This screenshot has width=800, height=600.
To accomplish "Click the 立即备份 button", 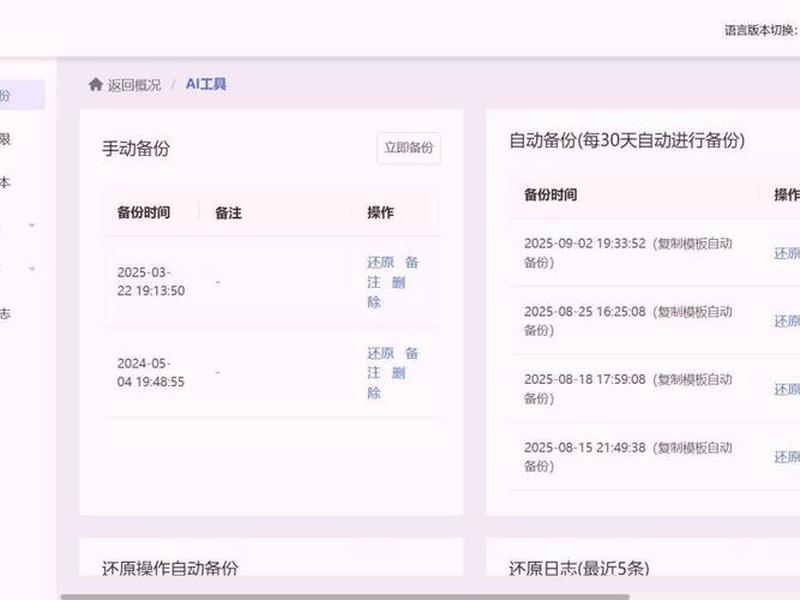I will point(409,148).
